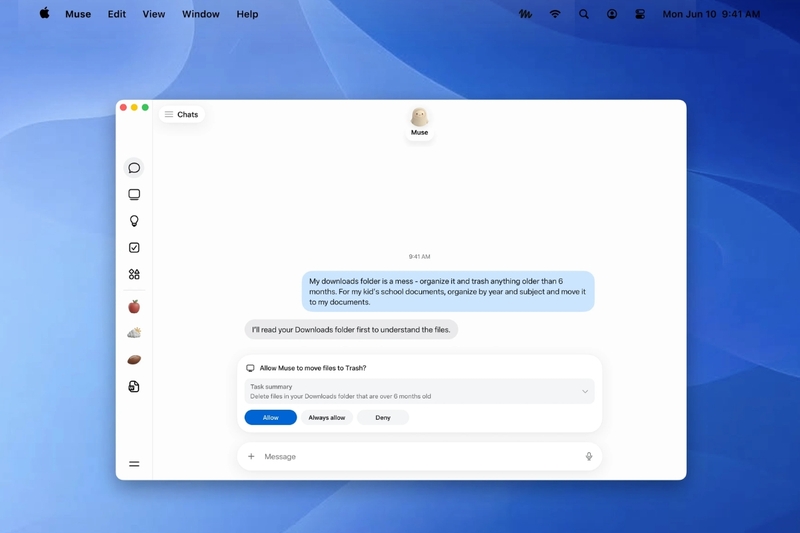Open the View menu
800x533 pixels.
click(154, 14)
